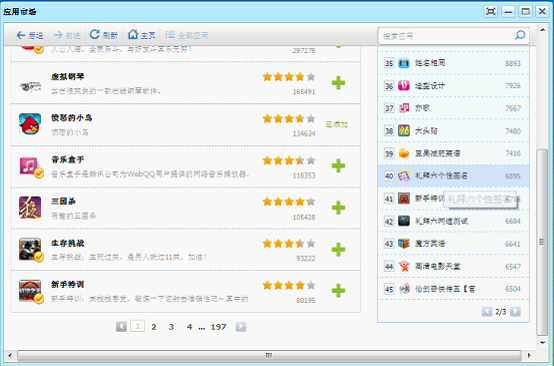Open rank 39 orange fruit icon
The height and width of the screenshot is (366, 554).
click(x=404, y=153)
